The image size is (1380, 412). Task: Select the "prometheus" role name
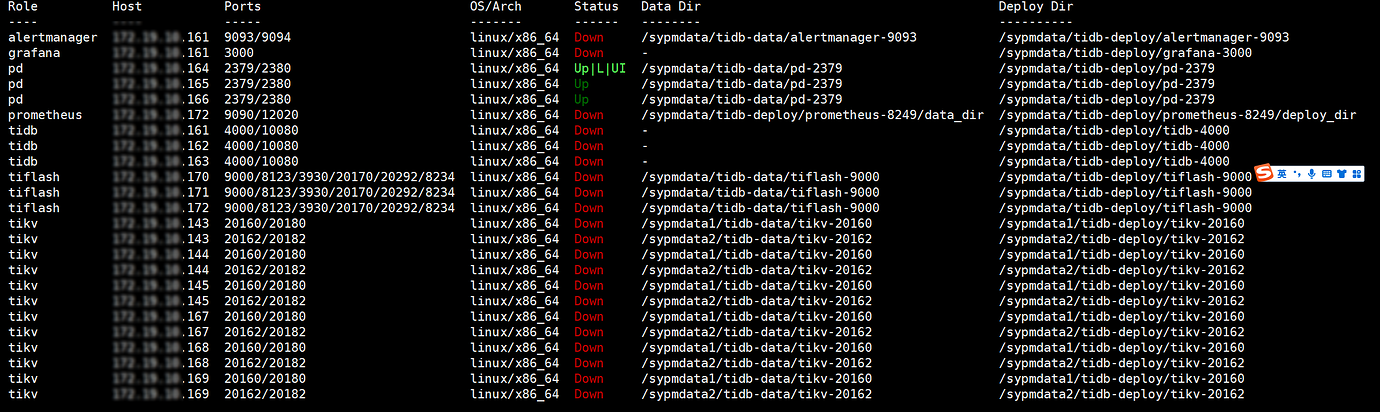click(x=45, y=115)
